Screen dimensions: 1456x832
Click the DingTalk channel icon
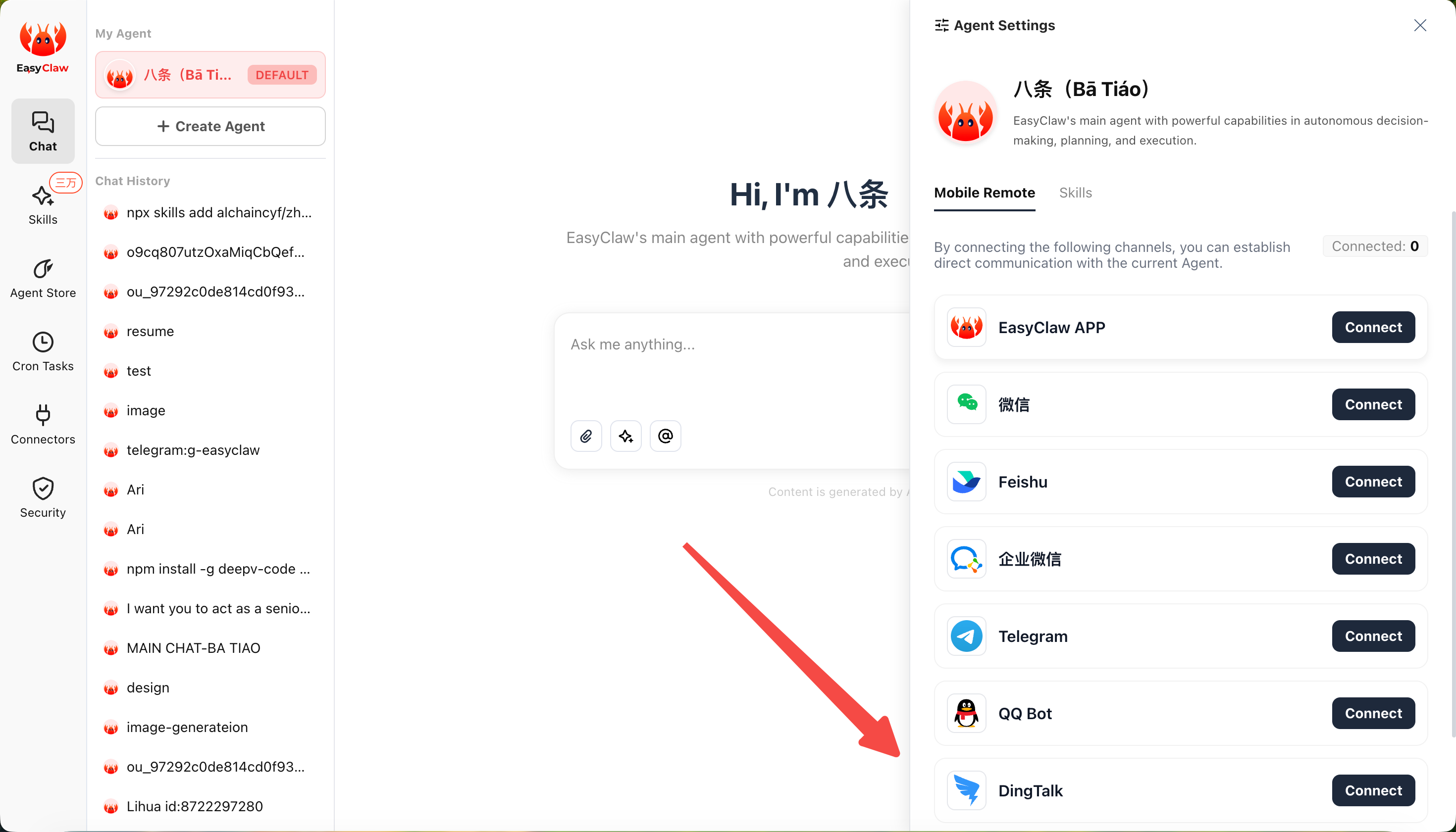(966, 790)
